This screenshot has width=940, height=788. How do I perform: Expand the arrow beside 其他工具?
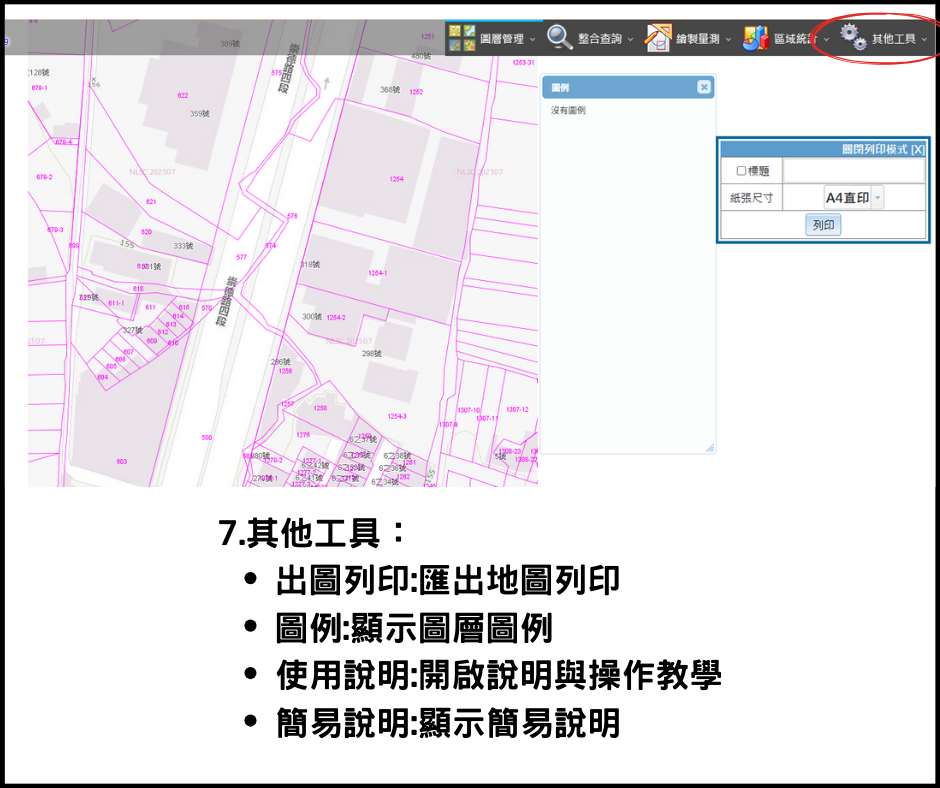(x=924, y=39)
